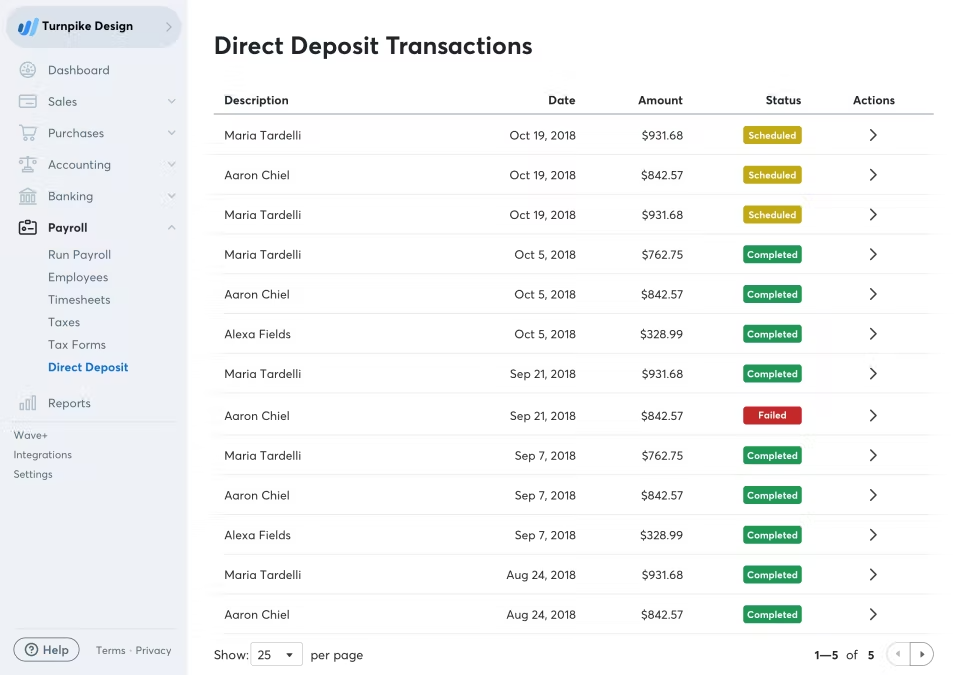This screenshot has height=675, width=960.
Task: Click the Scheduled status badge on Maria Tardelli's Oct 19 row
Action: [772, 135]
